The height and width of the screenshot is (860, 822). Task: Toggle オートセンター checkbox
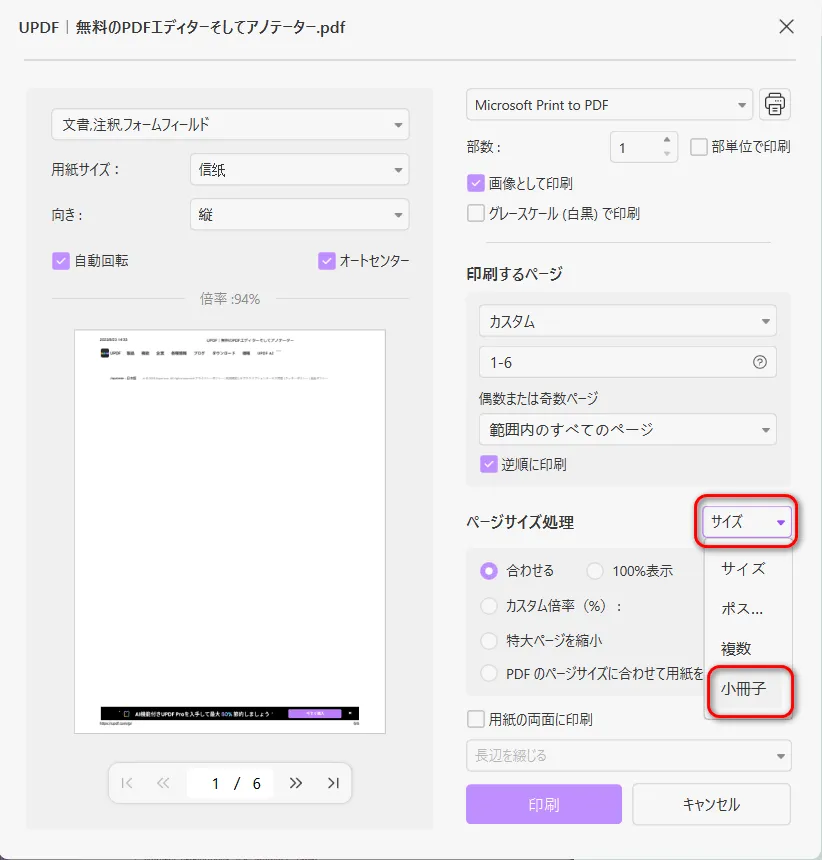pyautogui.click(x=327, y=261)
